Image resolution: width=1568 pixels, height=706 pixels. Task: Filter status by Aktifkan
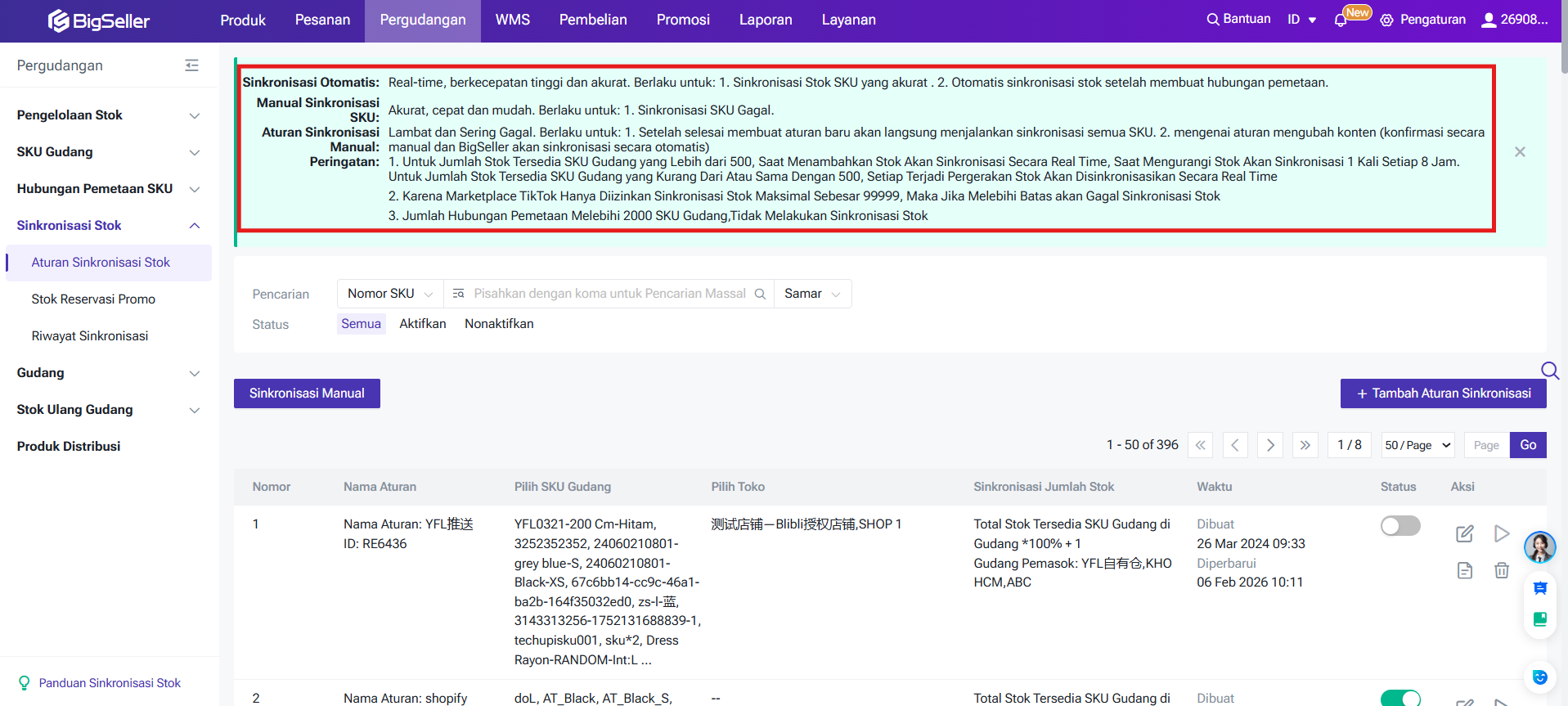(x=422, y=324)
